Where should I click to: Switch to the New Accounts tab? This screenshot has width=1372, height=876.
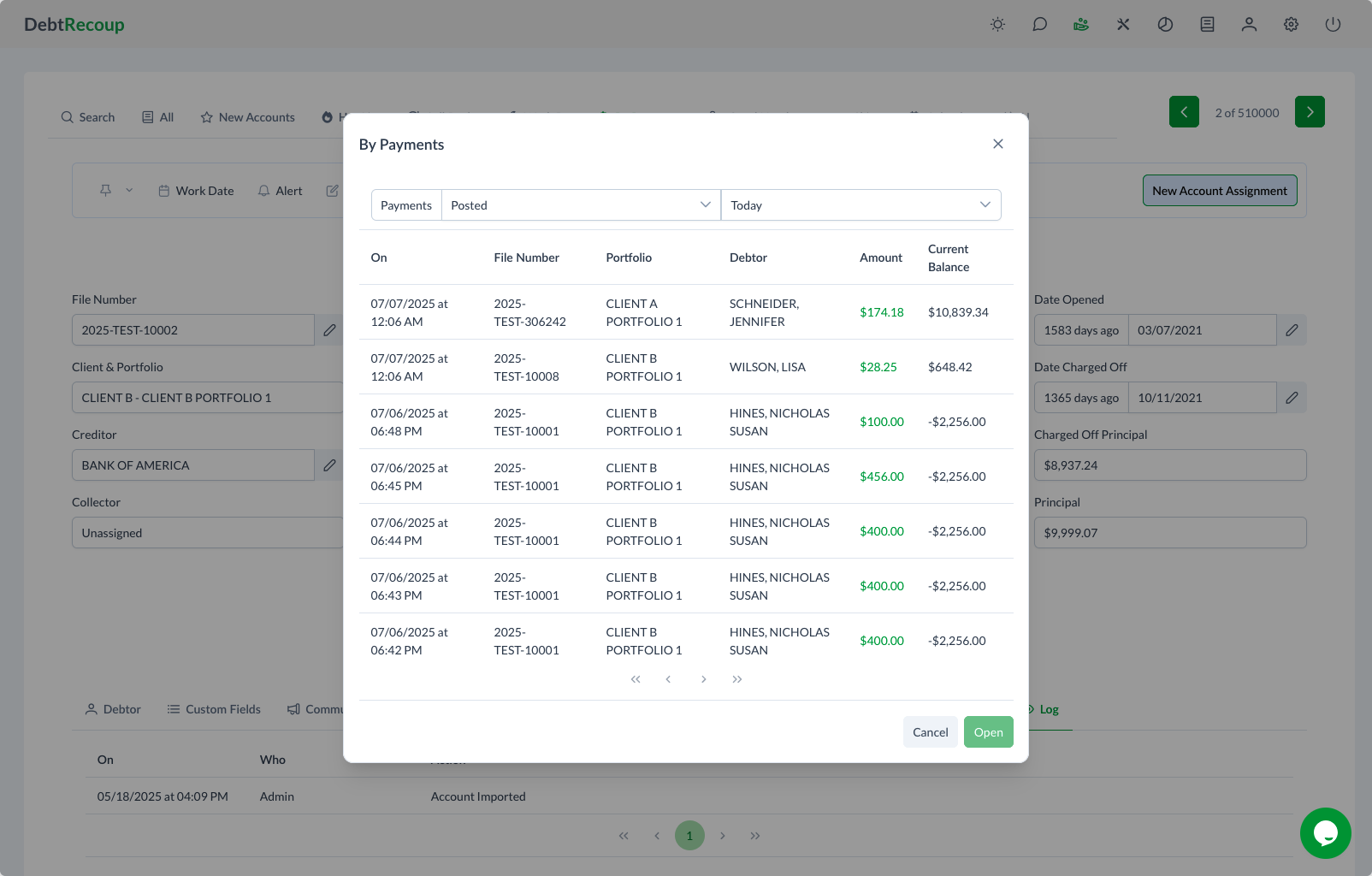click(x=248, y=117)
